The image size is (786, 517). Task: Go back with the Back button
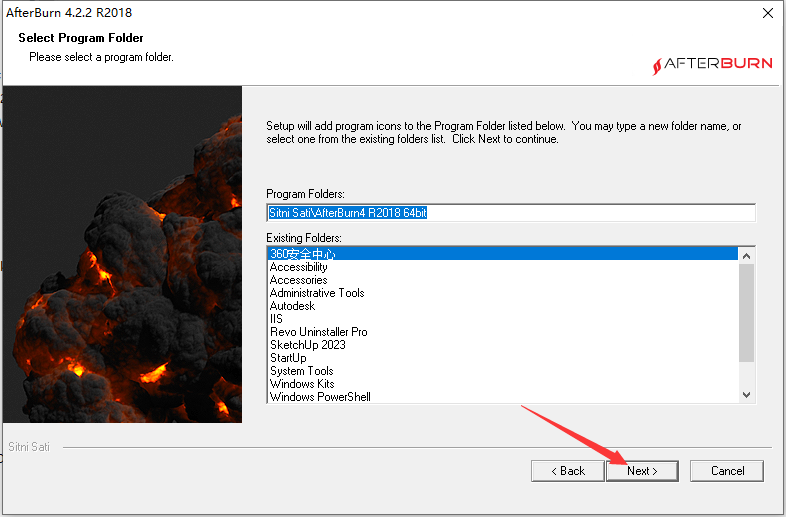(x=568, y=471)
